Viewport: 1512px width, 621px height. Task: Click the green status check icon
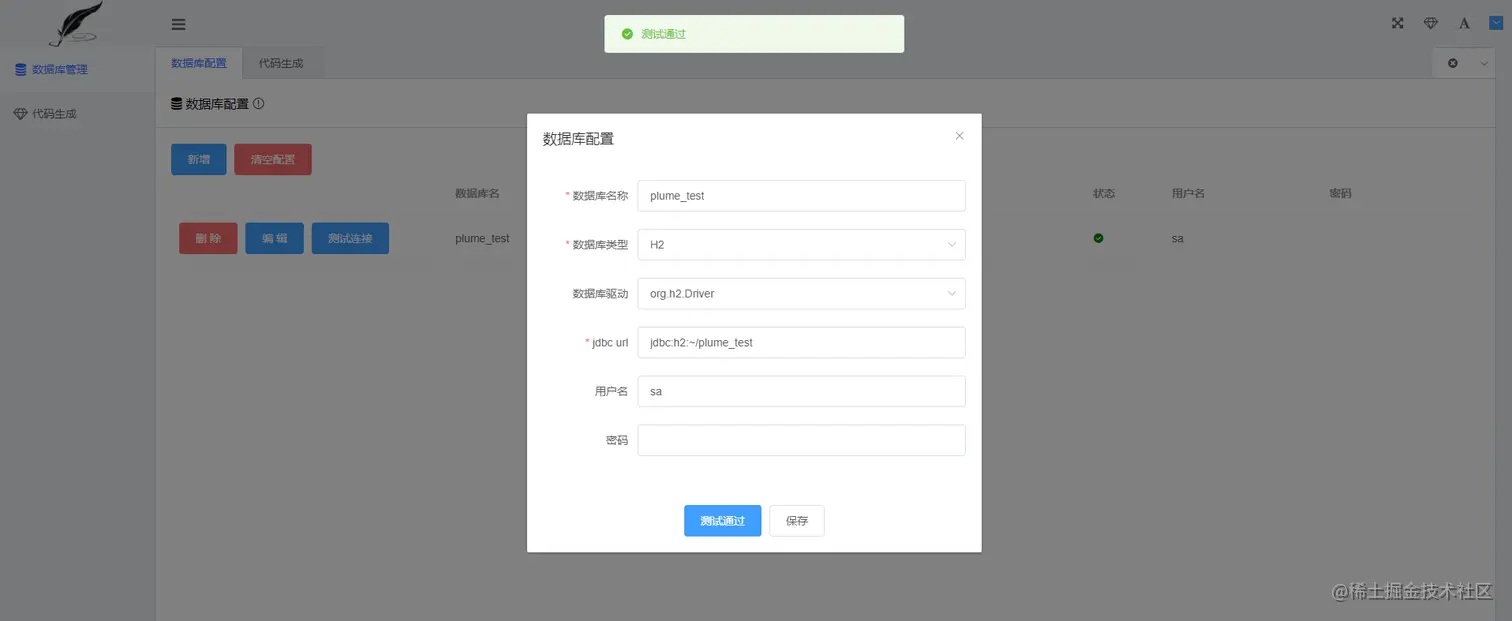point(1099,238)
